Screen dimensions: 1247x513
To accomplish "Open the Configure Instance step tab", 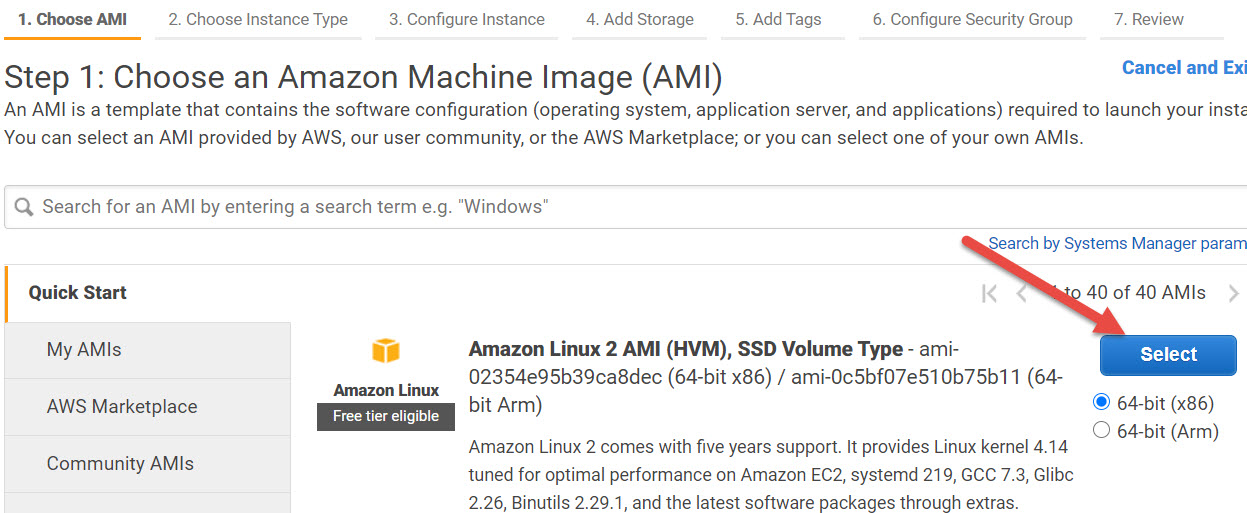I will point(467,19).
